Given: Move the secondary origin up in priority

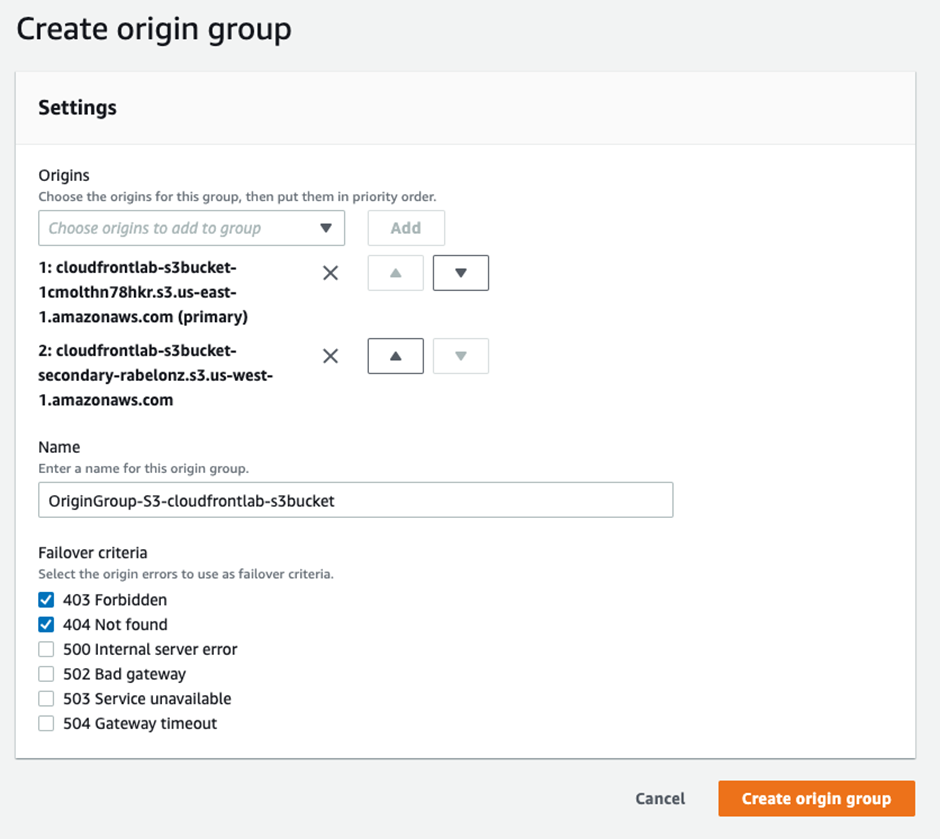Looking at the screenshot, I should 395,356.
